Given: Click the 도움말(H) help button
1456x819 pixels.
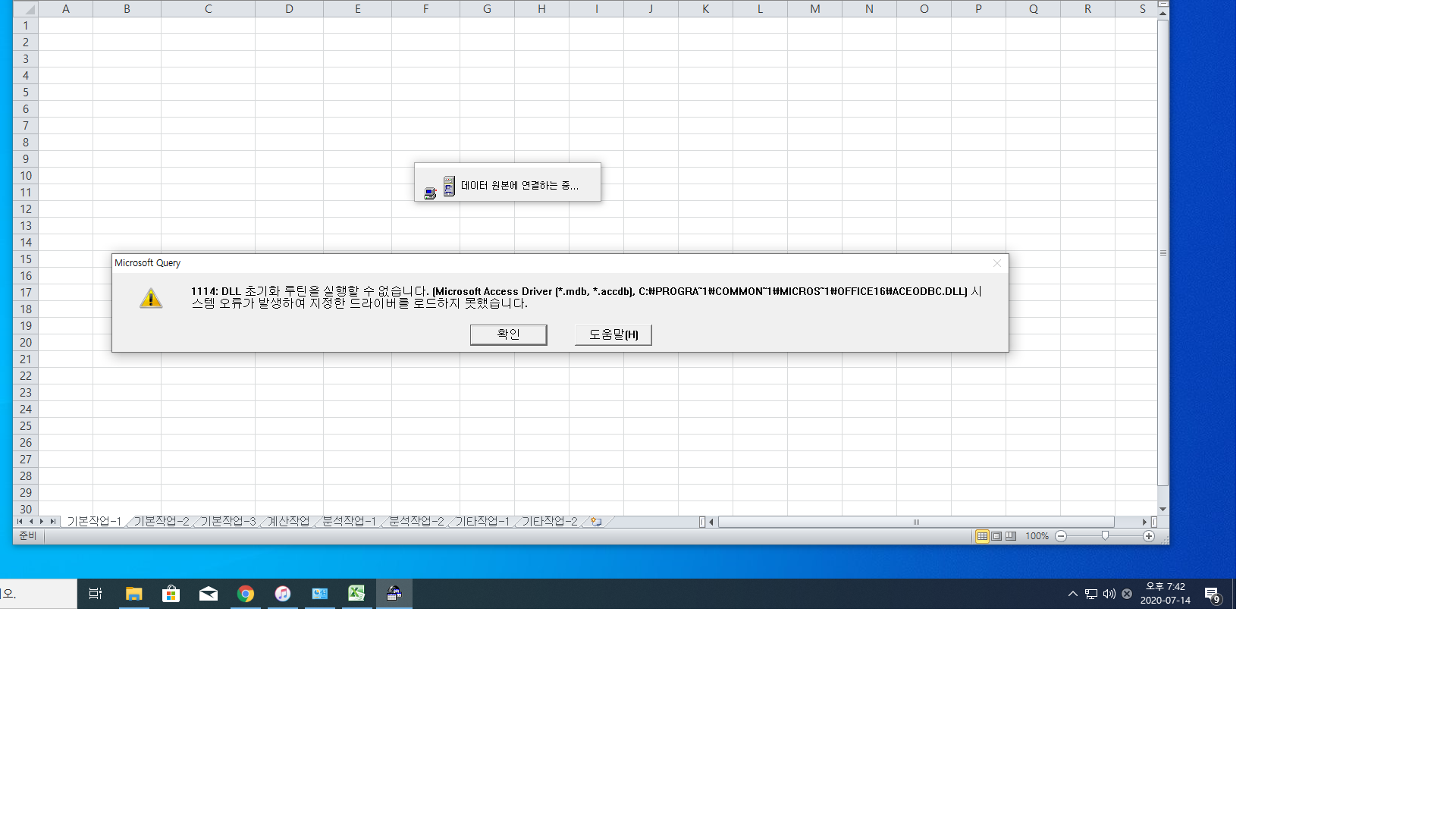Looking at the screenshot, I should pyautogui.click(x=613, y=334).
